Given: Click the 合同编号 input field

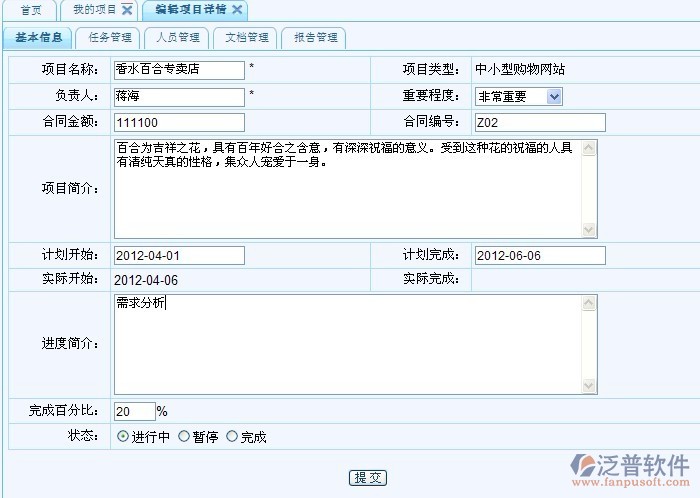Looking at the screenshot, I should pyautogui.click(x=540, y=123).
